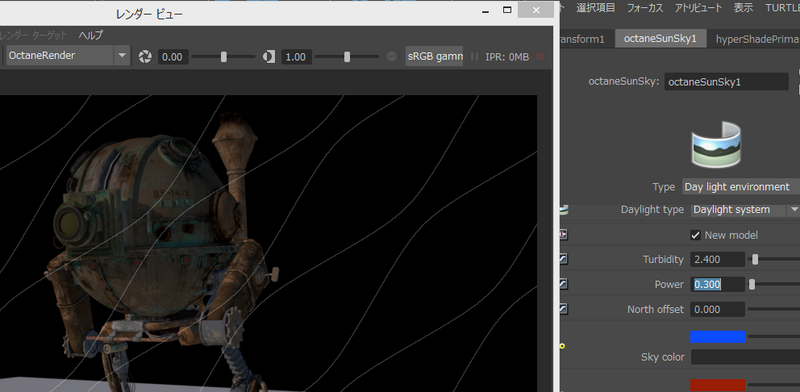Open the sRGB gamma view transform dropdown
This screenshot has height=392, width=800.
[434, 56]
